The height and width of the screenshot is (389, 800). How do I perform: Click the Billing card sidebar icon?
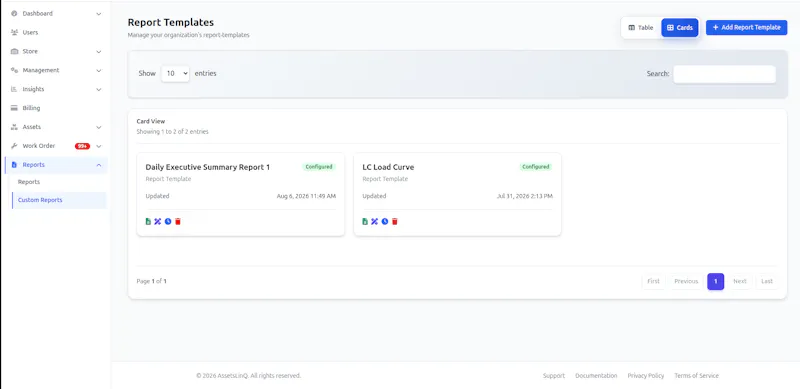(14, 108)
